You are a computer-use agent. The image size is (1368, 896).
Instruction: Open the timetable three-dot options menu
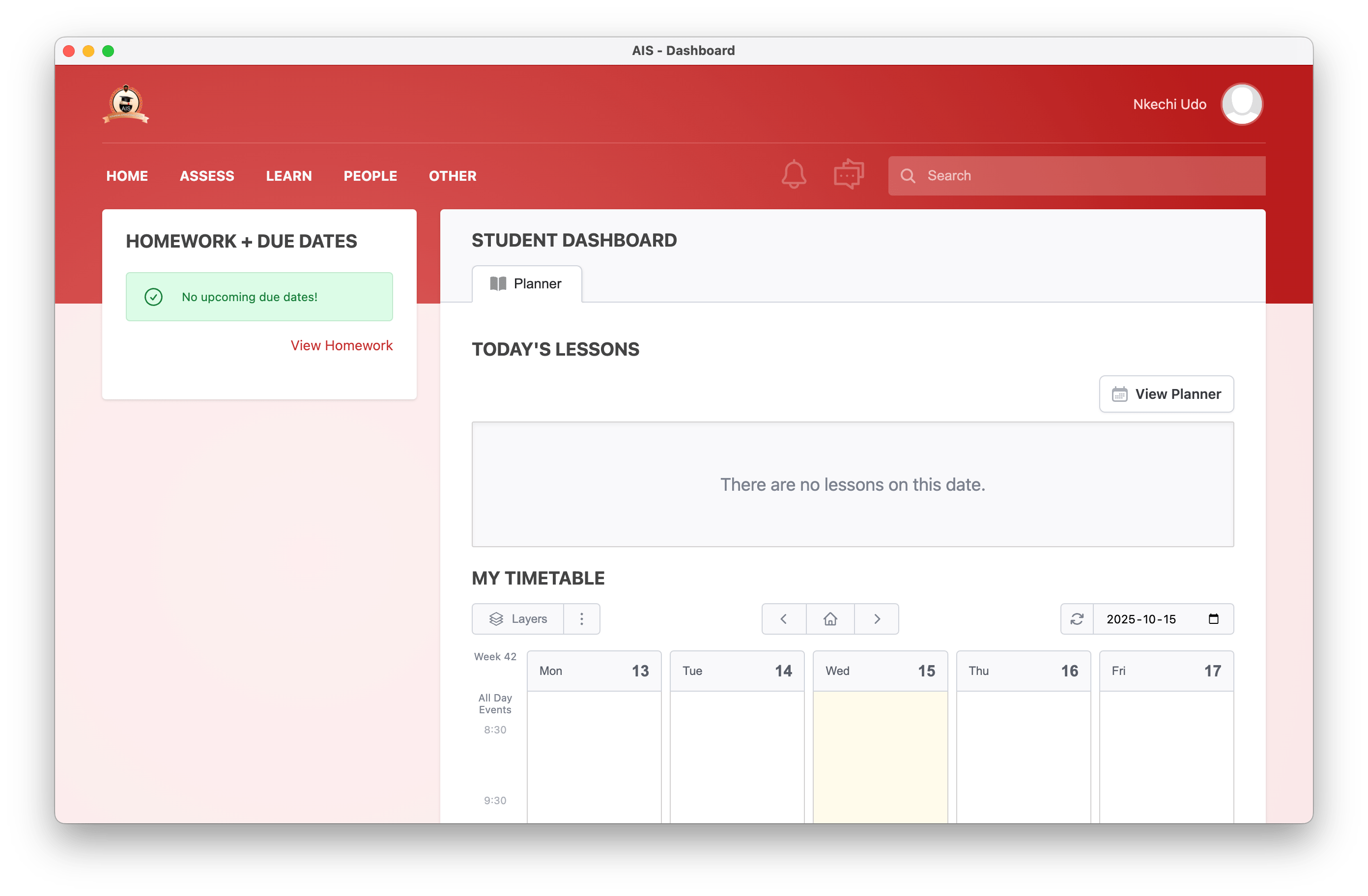(x=582, y=619)
